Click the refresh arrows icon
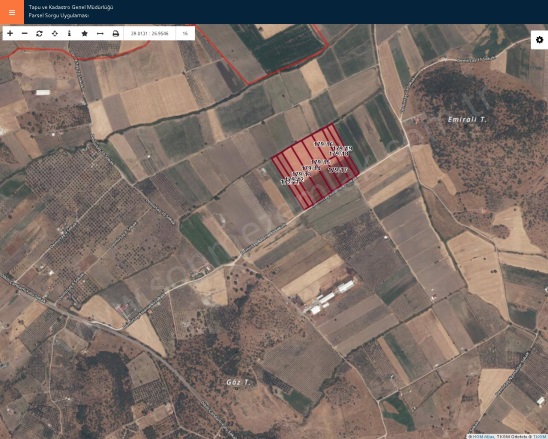The height and width of the screenshot is (439, 548). 39,33
